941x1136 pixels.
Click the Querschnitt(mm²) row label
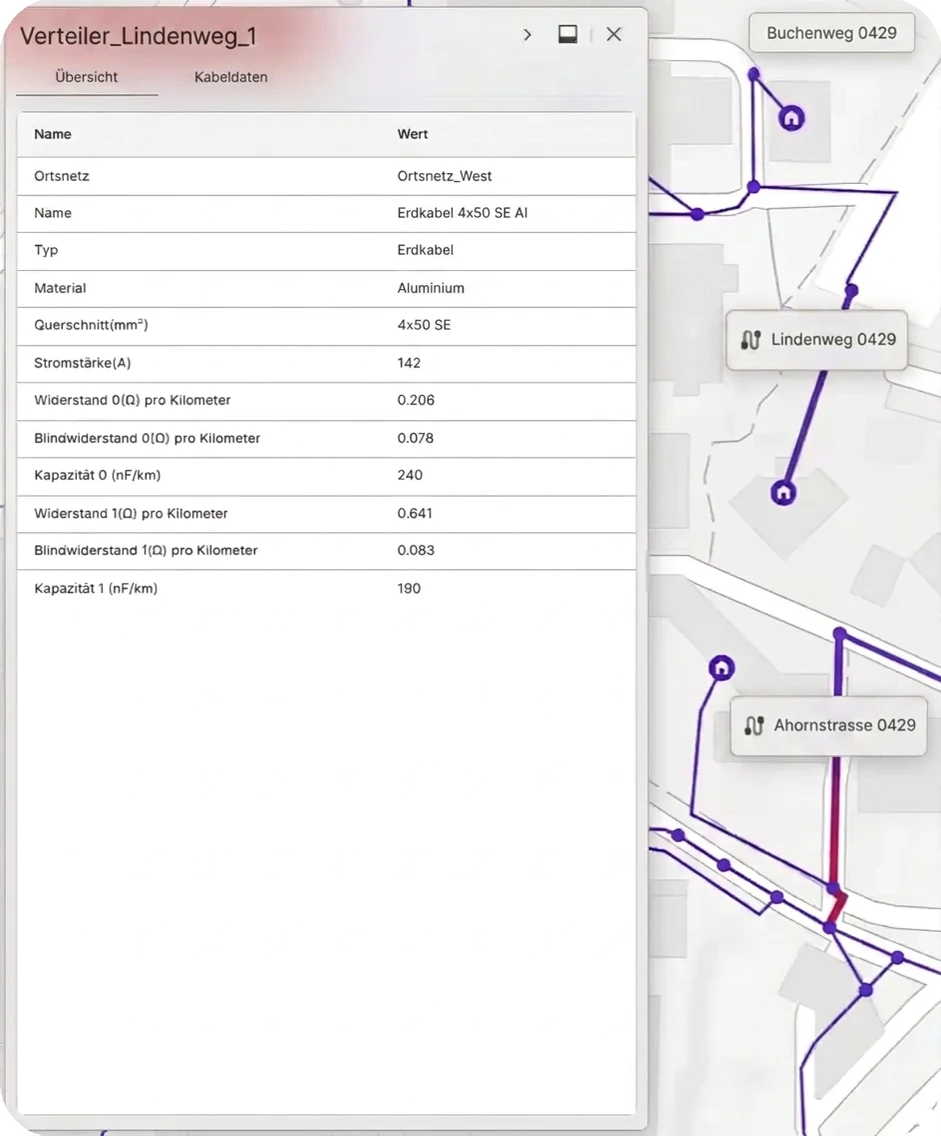pos(91,325)
